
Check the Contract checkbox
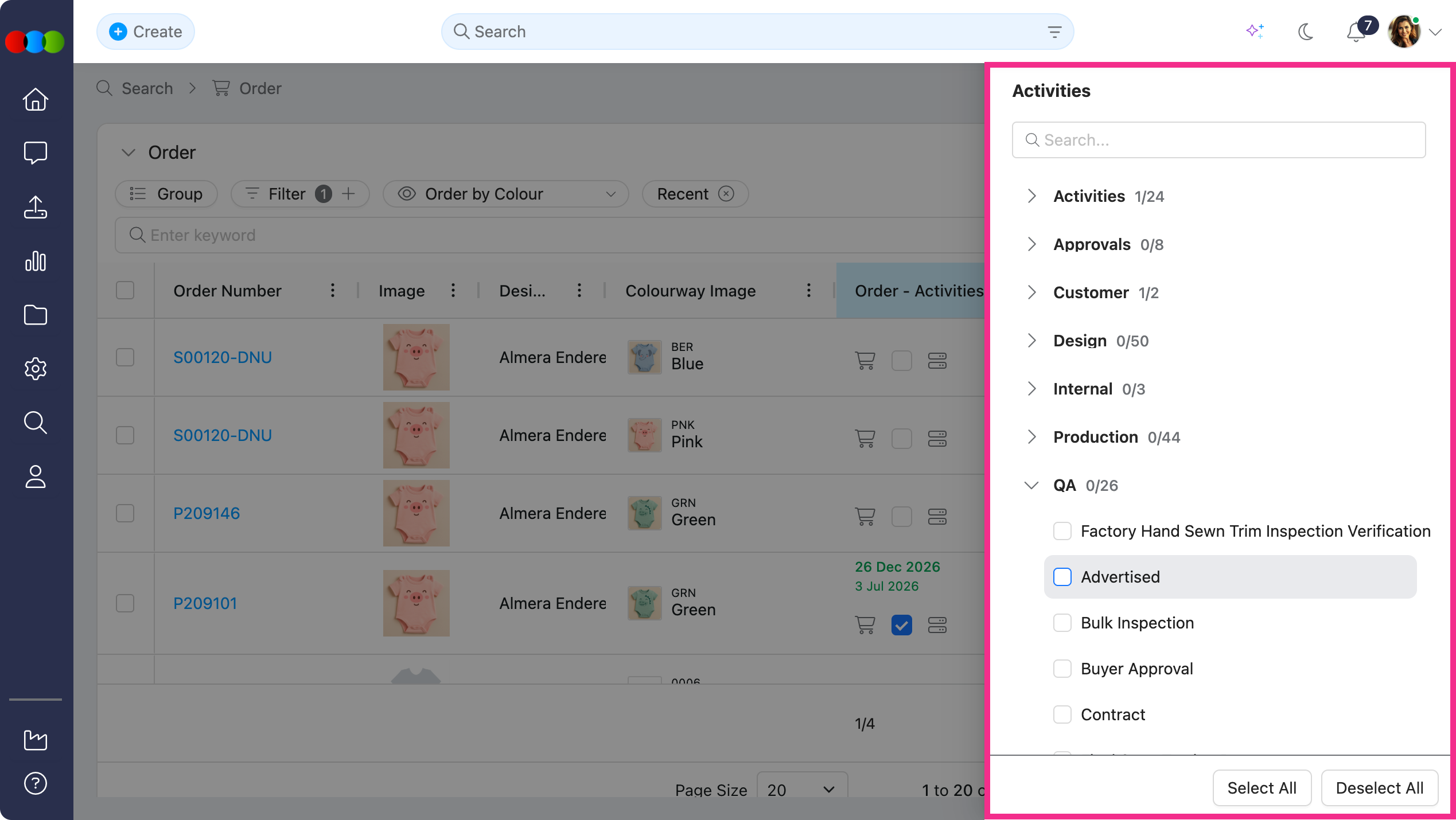tap(1062, 714)
